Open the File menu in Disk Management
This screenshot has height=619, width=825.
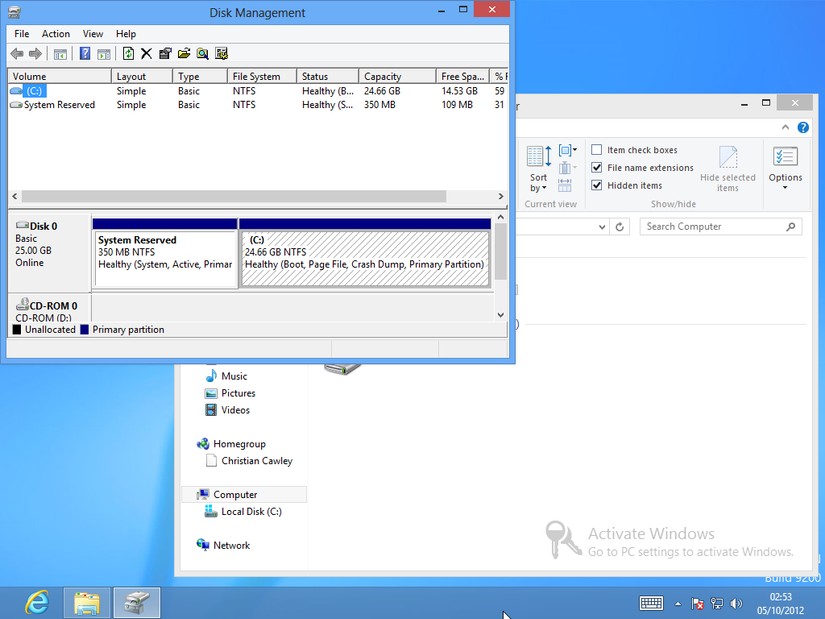click(x=22, y=34)
